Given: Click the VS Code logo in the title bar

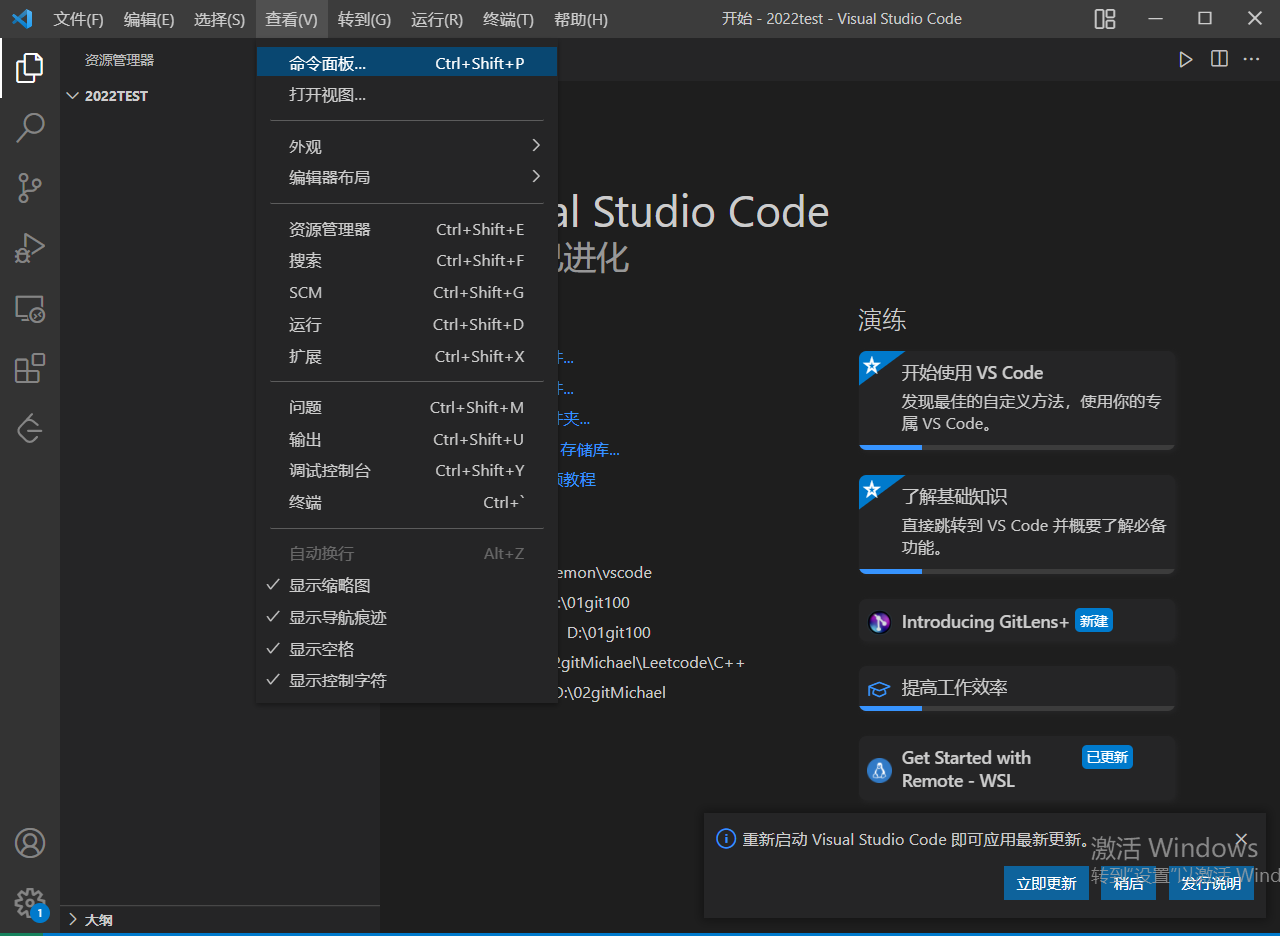Looking at the screenshot, I should coord(21,19).
